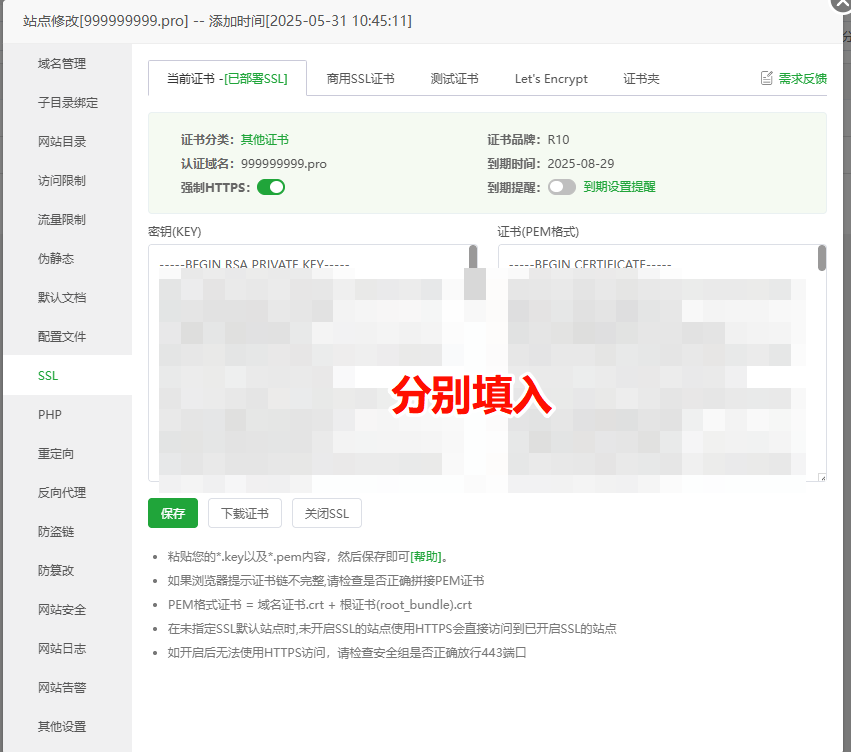Click the hint line about 证书链不完整
Screen dimensions: 851x752
pyautogui.click(x=326, y=581)
